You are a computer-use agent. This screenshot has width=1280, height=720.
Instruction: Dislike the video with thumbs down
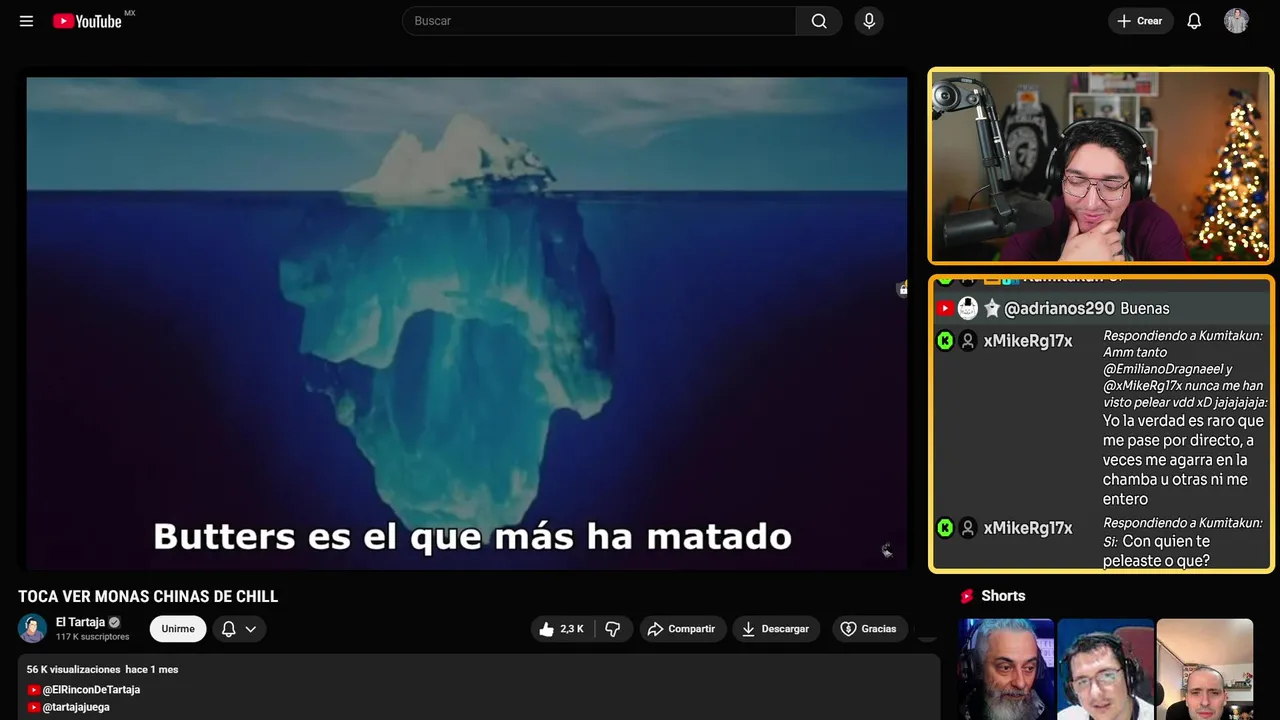point(613,629)
